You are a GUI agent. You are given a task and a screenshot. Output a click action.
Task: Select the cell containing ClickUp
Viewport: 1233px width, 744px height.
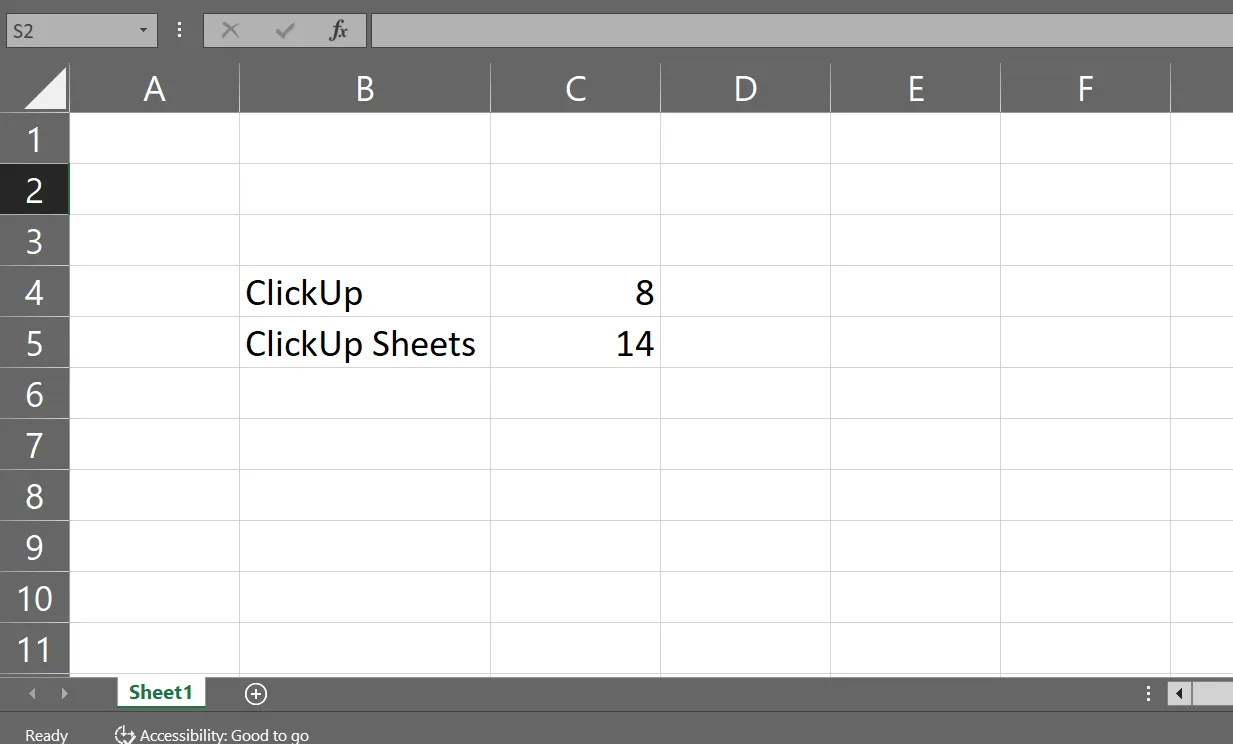[x=365, y=292]
